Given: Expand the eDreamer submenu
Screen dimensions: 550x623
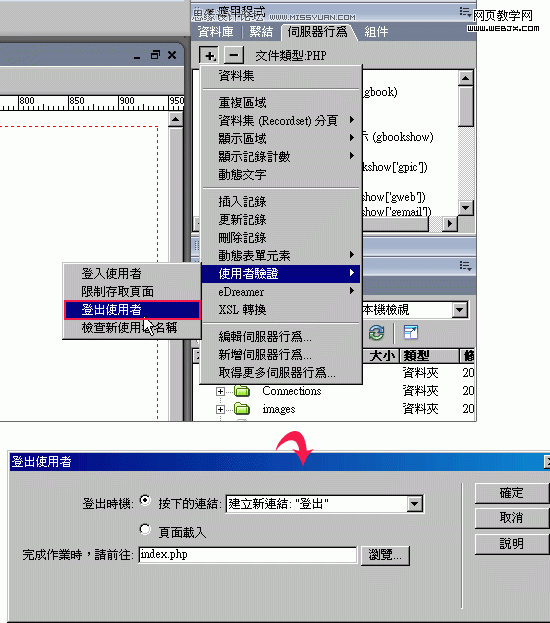Looking at the screenshot, I should tap(281, 292).
